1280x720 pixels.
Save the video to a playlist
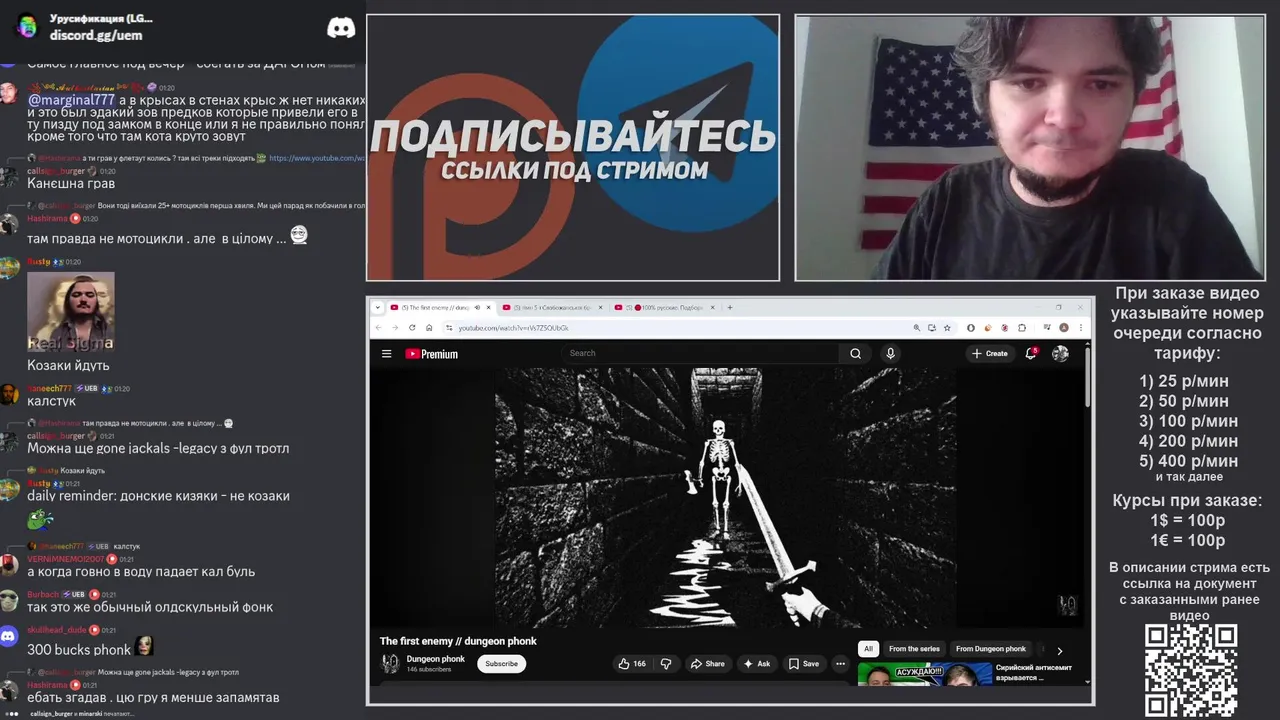(x=804, y=663)
